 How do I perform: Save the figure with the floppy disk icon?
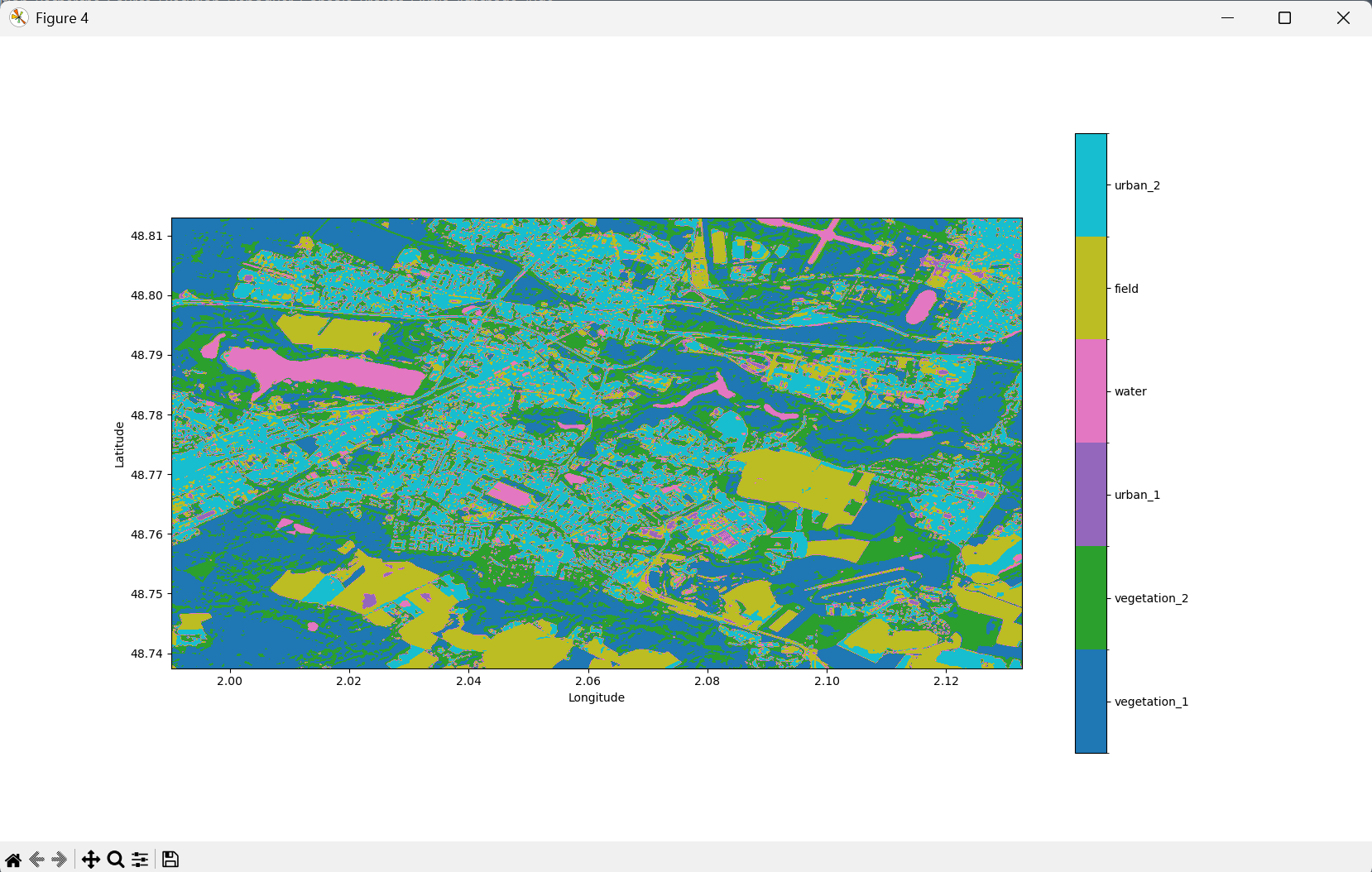click(170, 860)
